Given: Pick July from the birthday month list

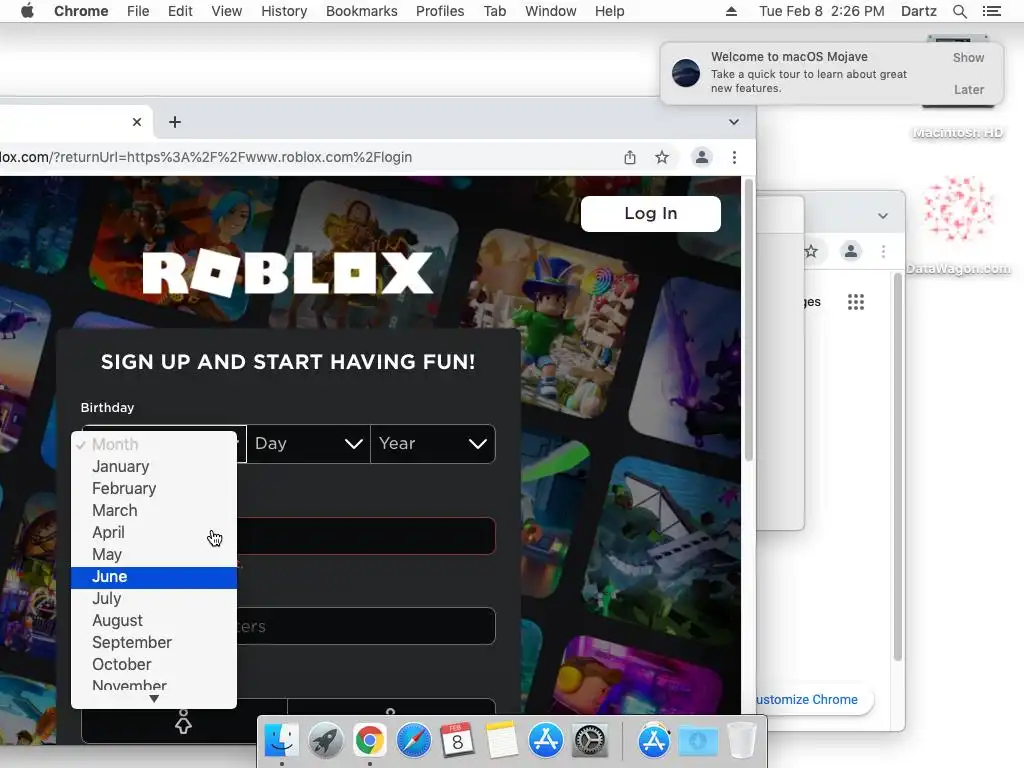Looking at the screenshot, I should (x=154, y=599).
